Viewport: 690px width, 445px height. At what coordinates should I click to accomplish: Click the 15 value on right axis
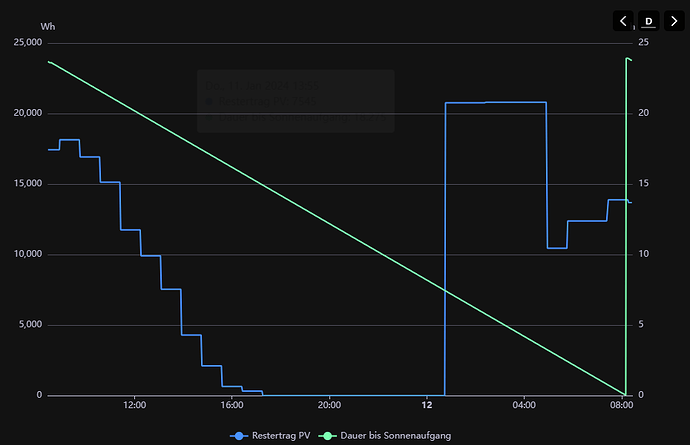pos(643,184)
